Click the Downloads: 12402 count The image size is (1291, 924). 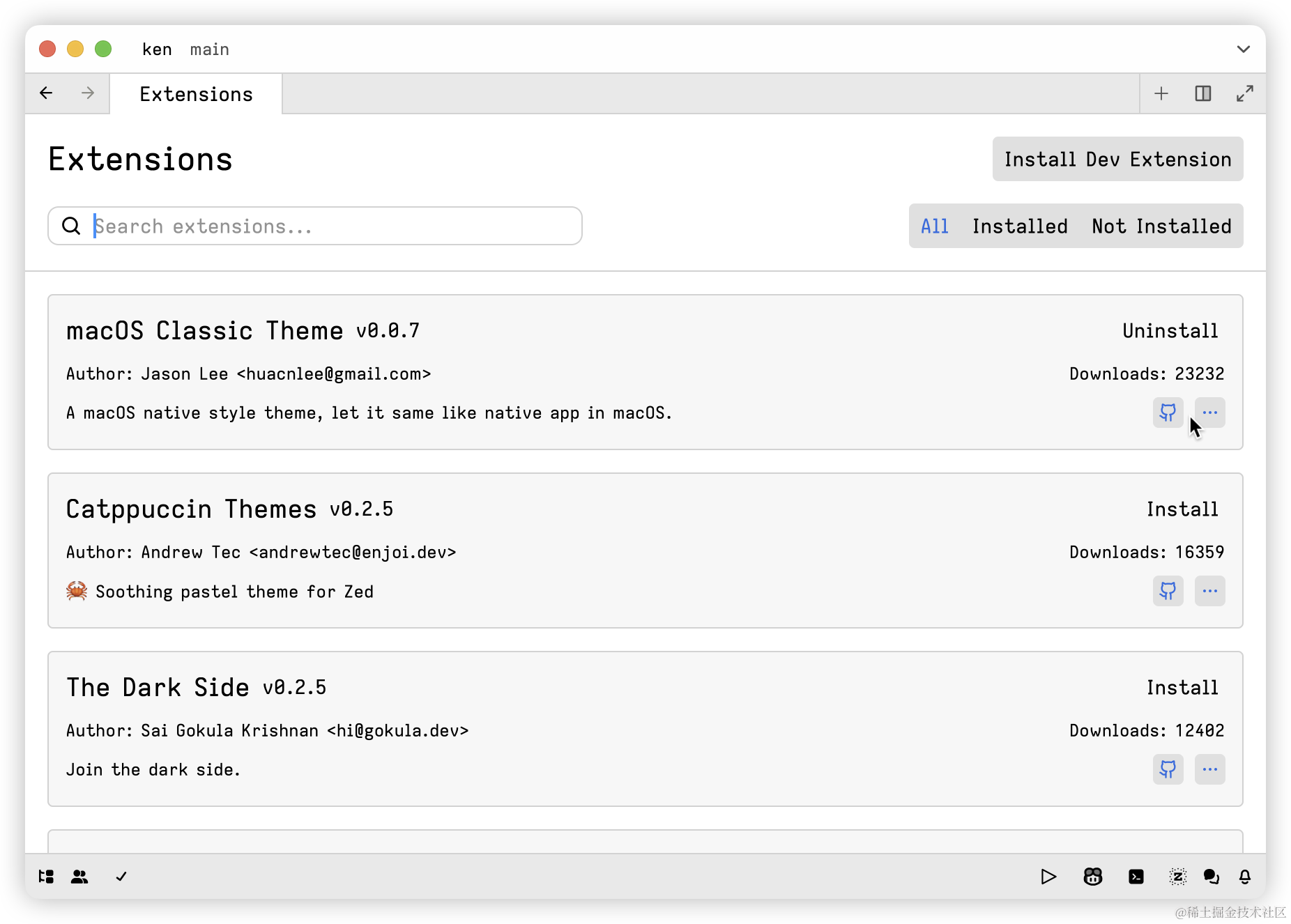1147,730
